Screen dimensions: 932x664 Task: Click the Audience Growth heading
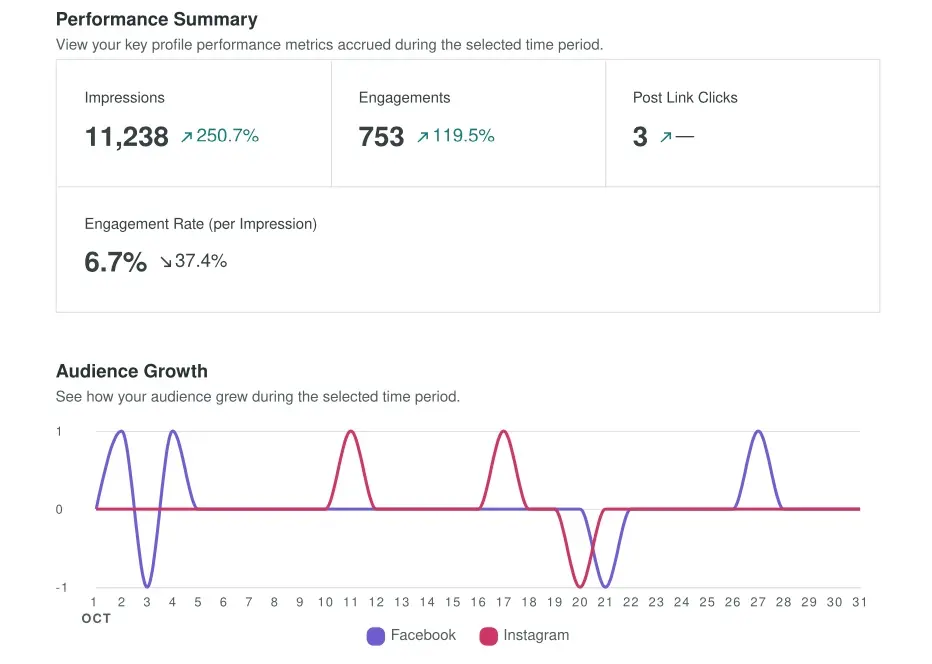click(132, 371)
